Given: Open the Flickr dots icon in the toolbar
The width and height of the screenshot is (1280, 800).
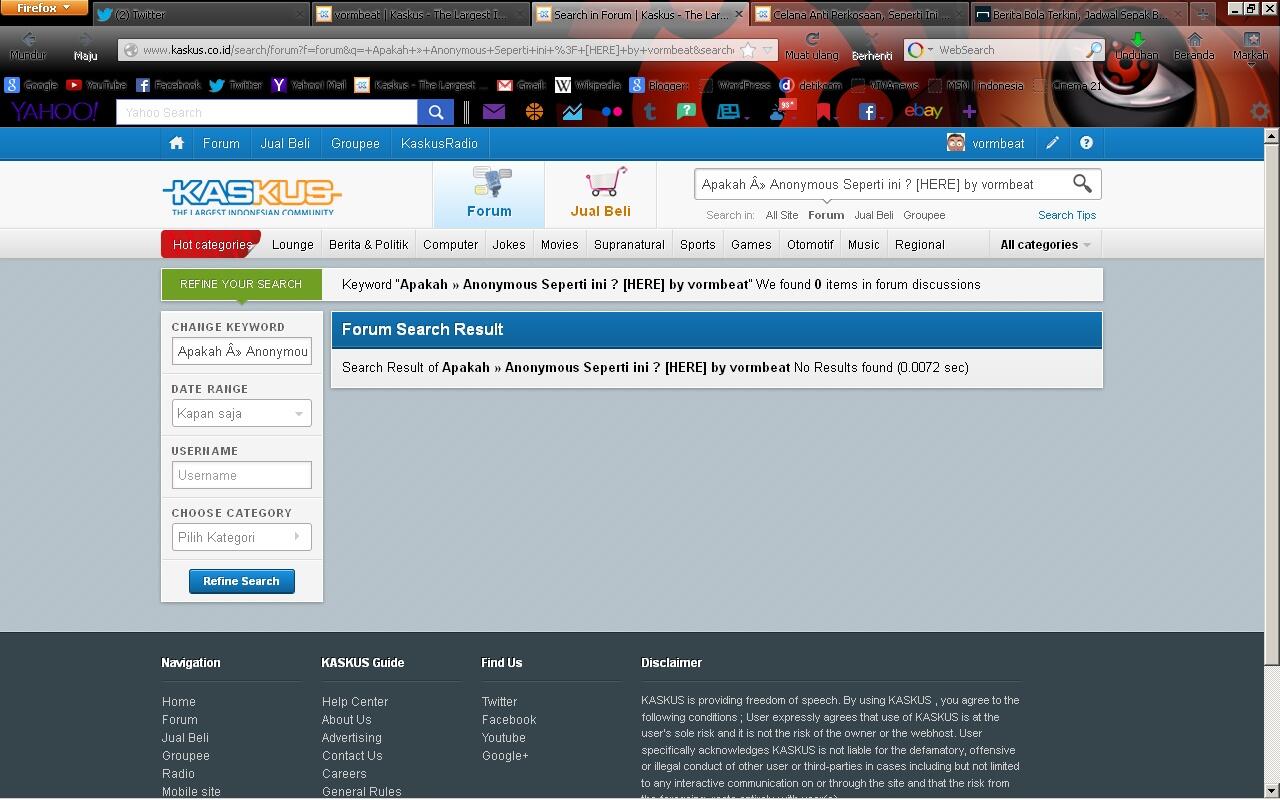Looking at the screenshot, I should pos(612,112).
